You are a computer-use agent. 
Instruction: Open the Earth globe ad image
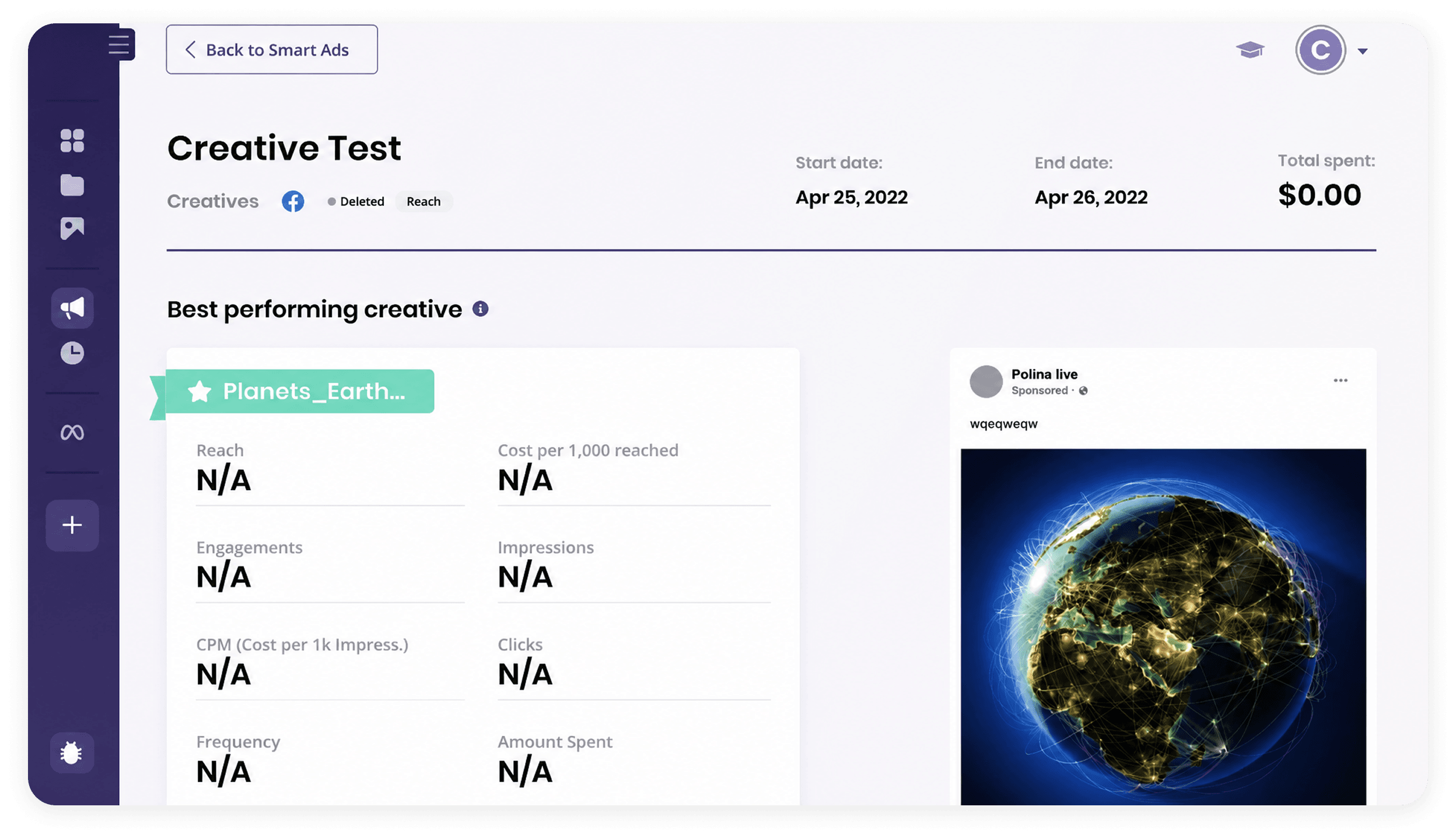pos(1163,627)
